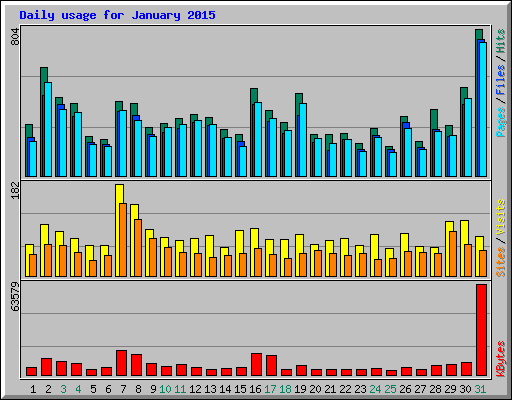Select the cyan Pages bar for day 19

tap(303, 140)
